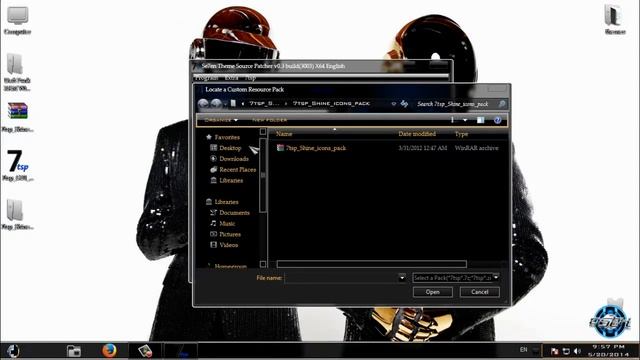Viewport: 640px width, 360px height.
Task: Open Extra menu in Se7en Theme Source Patcher
Action: click(x=231, y=78)
